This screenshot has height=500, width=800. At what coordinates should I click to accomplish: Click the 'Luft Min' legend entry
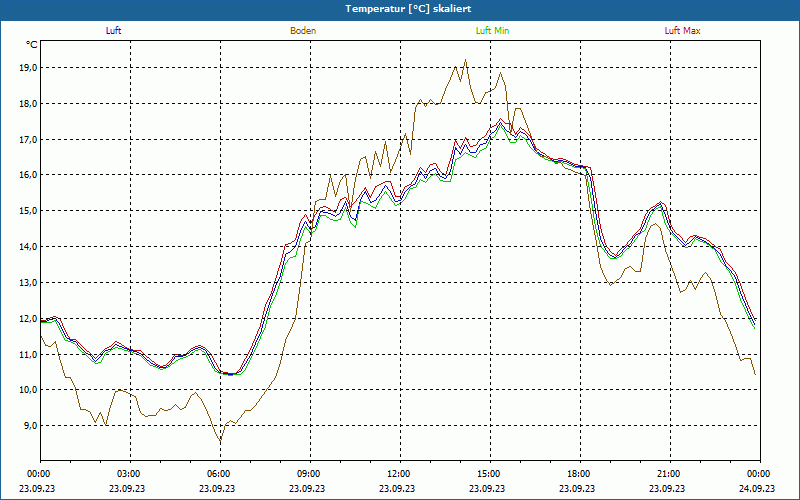pyautogui.click(x=493, y=31)
